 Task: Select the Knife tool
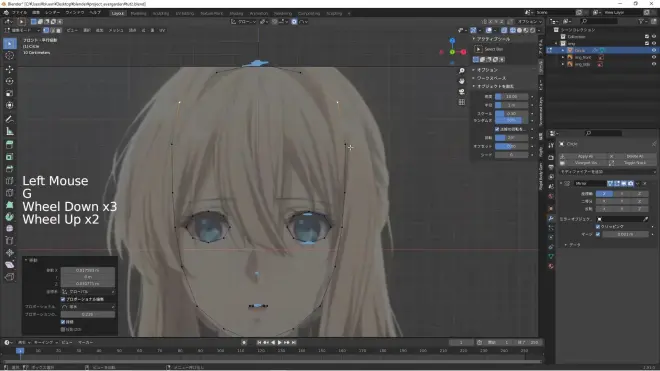point(10,193)
